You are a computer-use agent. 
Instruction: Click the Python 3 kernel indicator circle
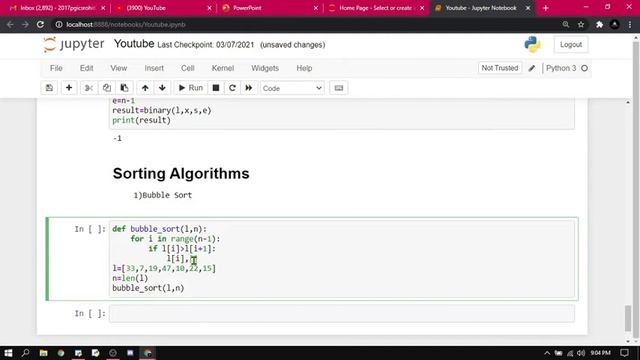click(584, 68)
